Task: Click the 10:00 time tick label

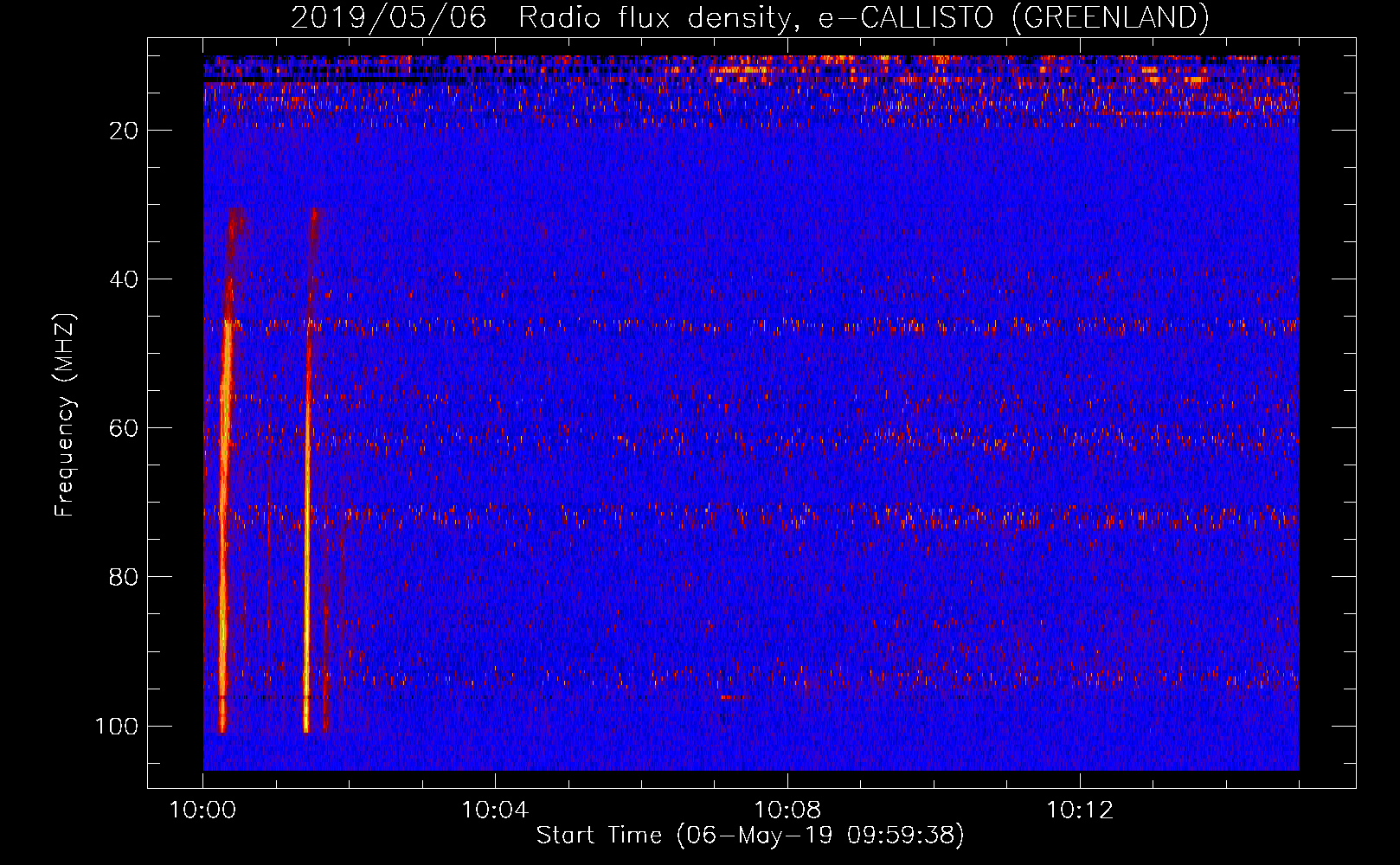Action: tap(202, 811)
